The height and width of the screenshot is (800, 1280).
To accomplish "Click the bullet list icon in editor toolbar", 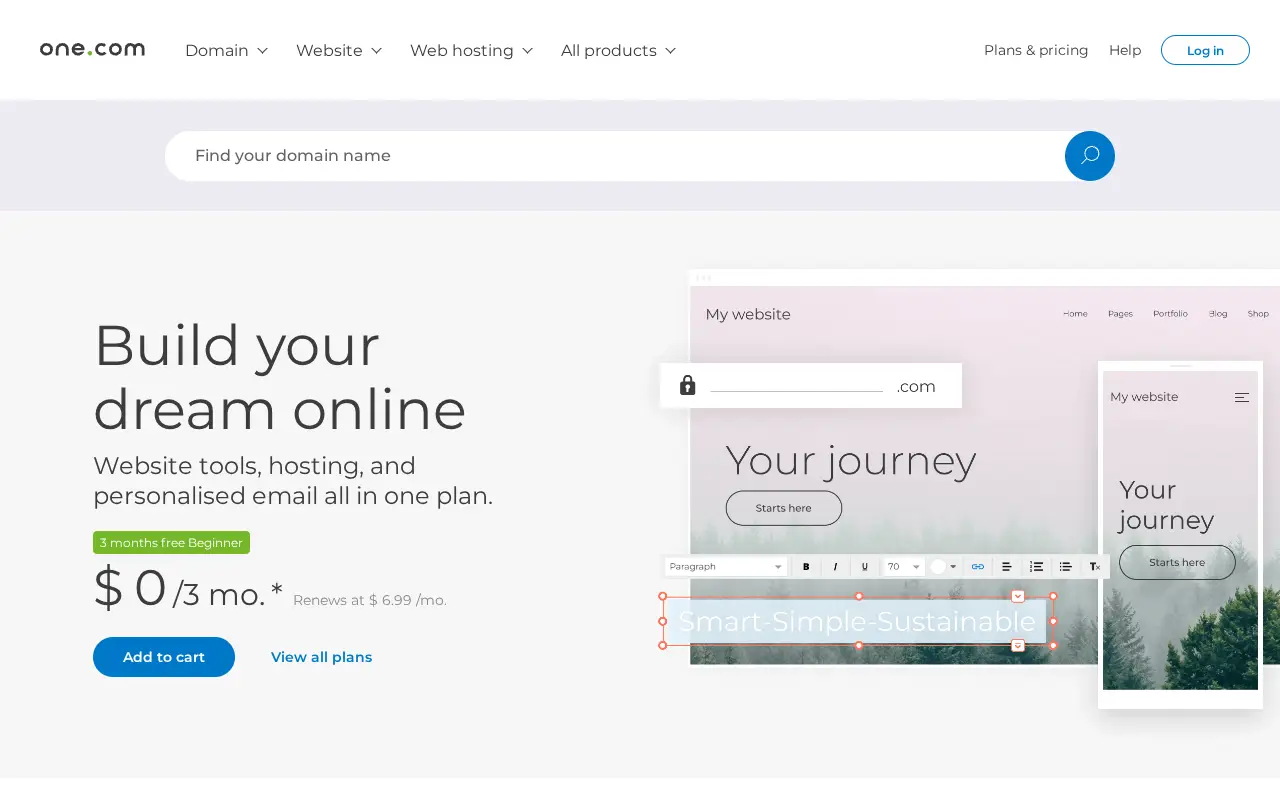I will click(x=1065, y=567).
